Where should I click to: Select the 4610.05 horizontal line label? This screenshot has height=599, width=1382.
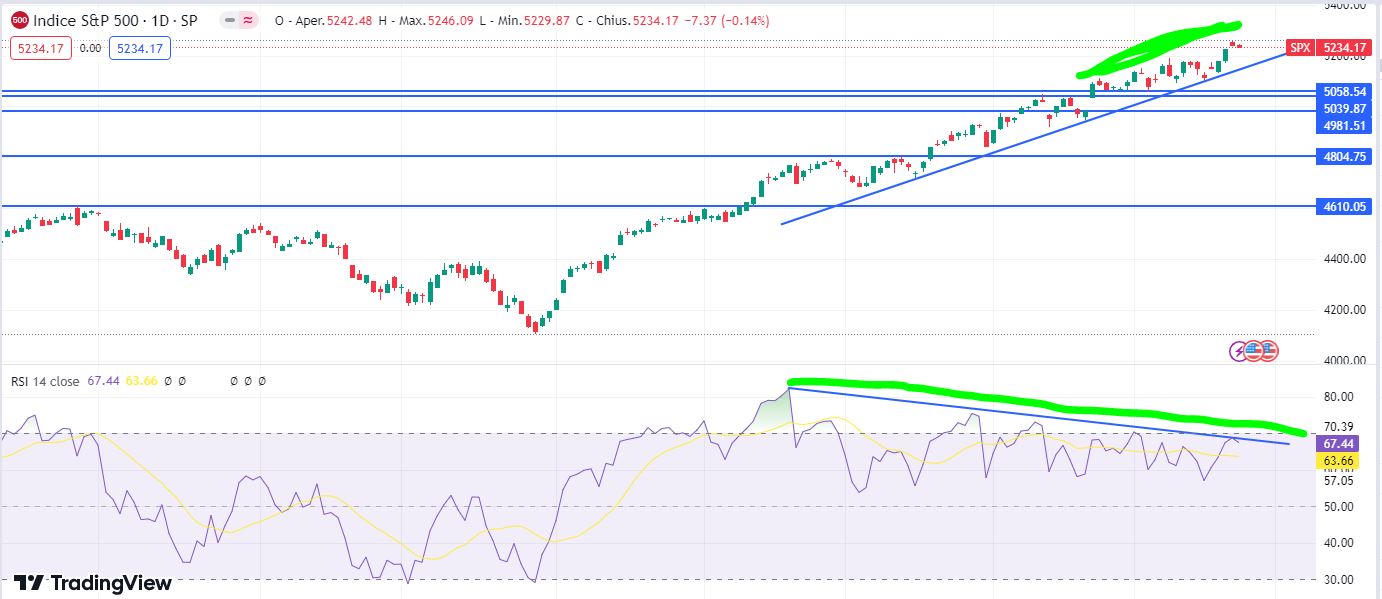coord(1344,206)
